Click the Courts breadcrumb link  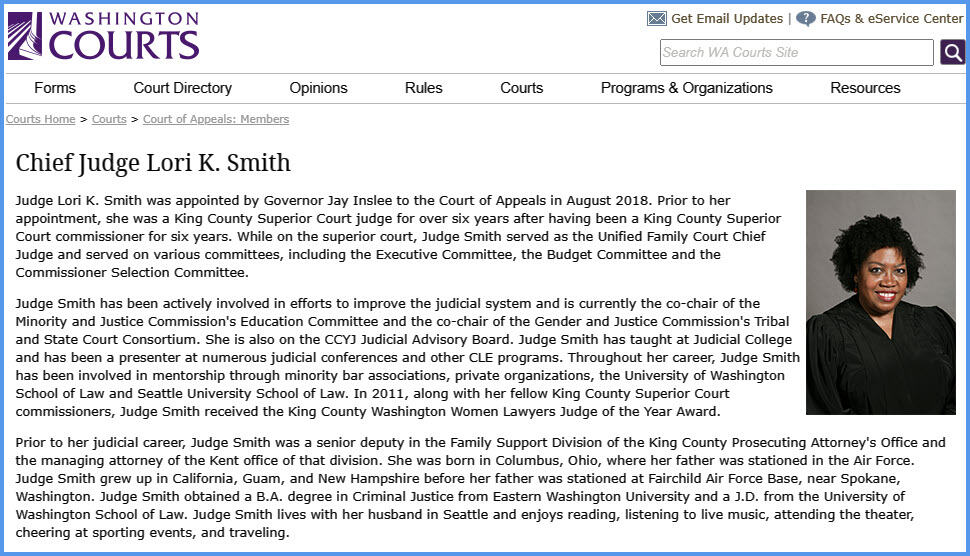(109, 119)
